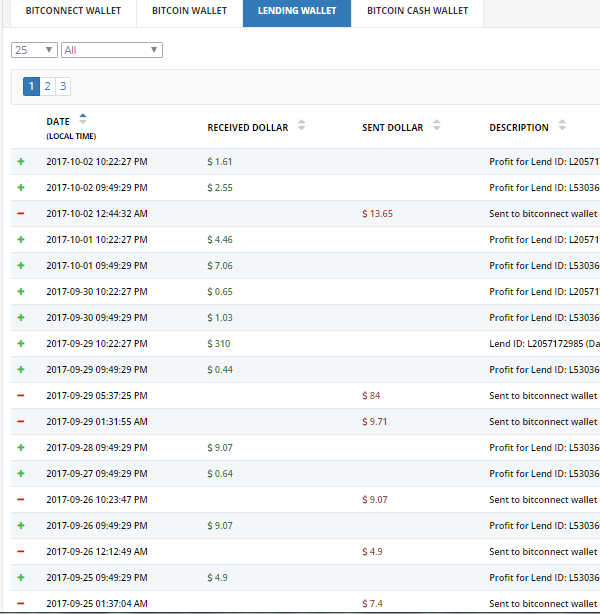Image resolution: width=600 pixels, height=614 pixels.
Task: Go to page 1 of transactions
Action: point(31,86)
